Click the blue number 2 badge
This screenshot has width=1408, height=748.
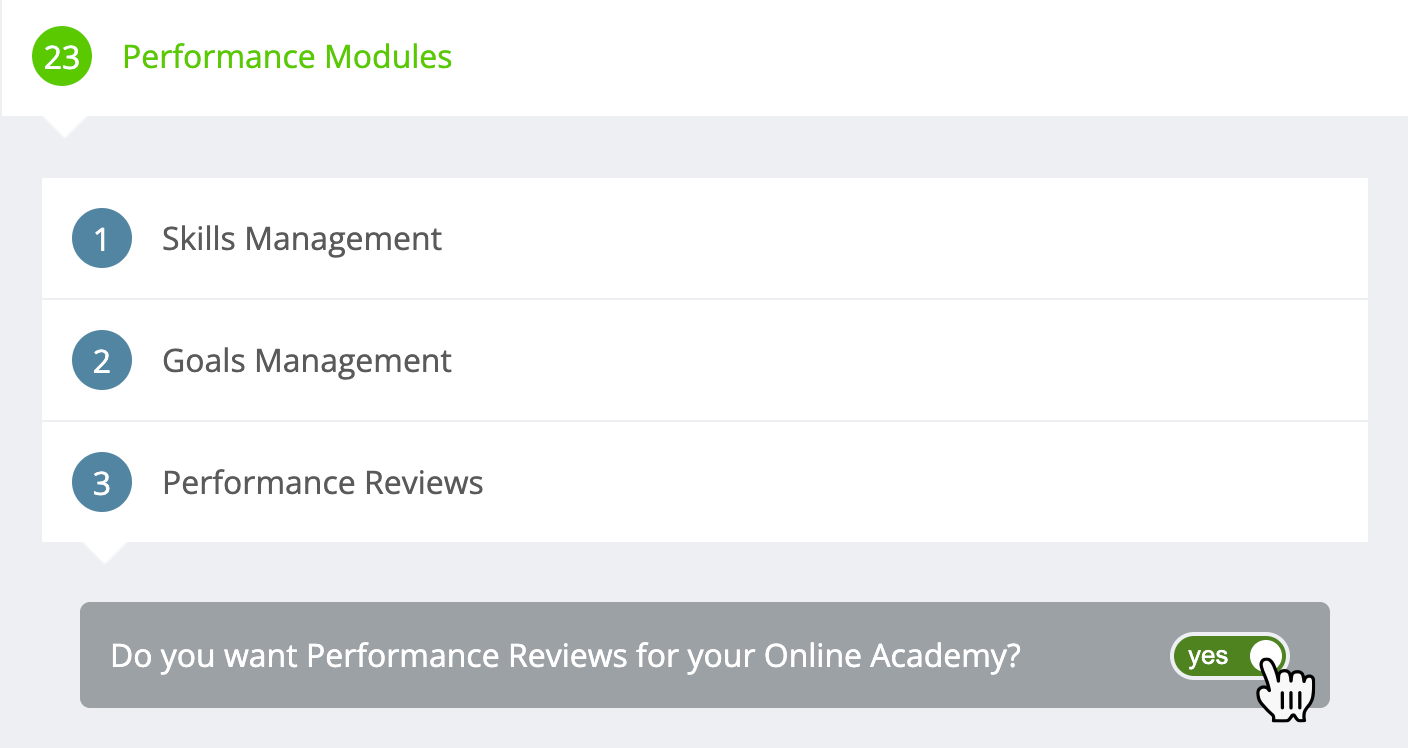click(x=102, y=360)
